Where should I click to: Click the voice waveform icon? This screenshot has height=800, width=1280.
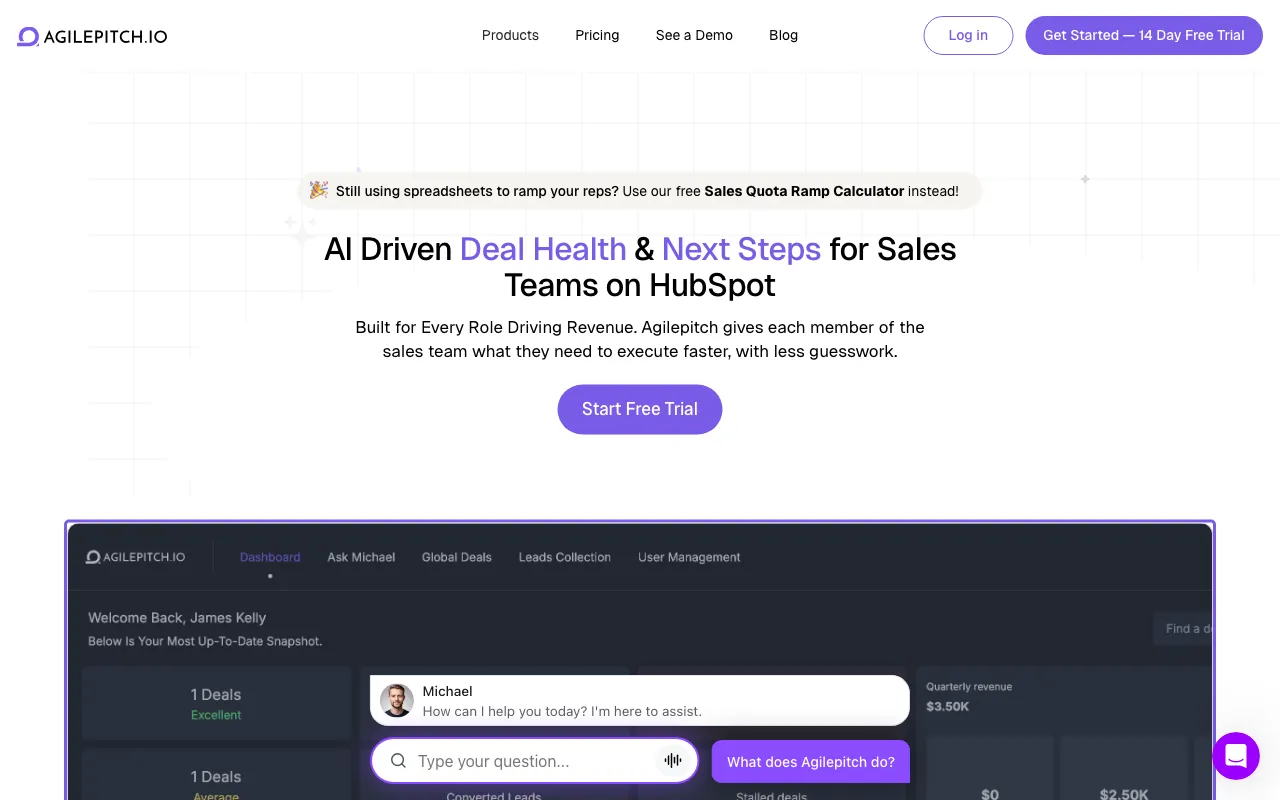pyautogui.click(x=674, y=761)
